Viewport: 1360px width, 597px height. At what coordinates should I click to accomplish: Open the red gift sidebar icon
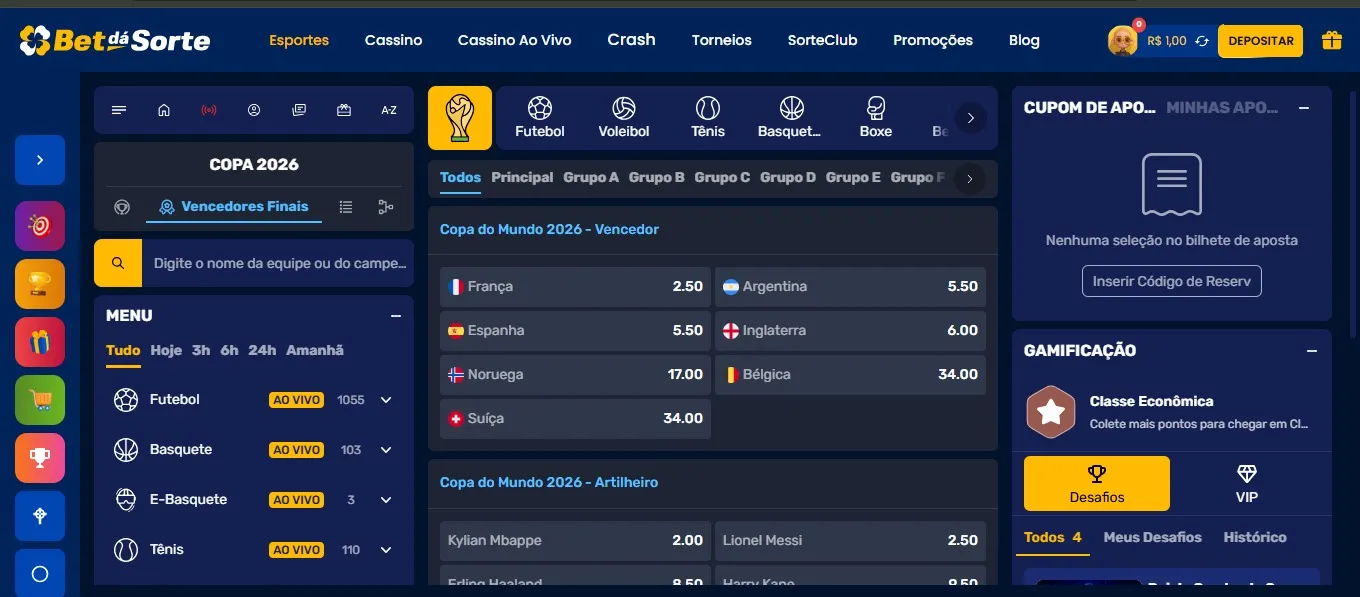(x=40, y=342)
